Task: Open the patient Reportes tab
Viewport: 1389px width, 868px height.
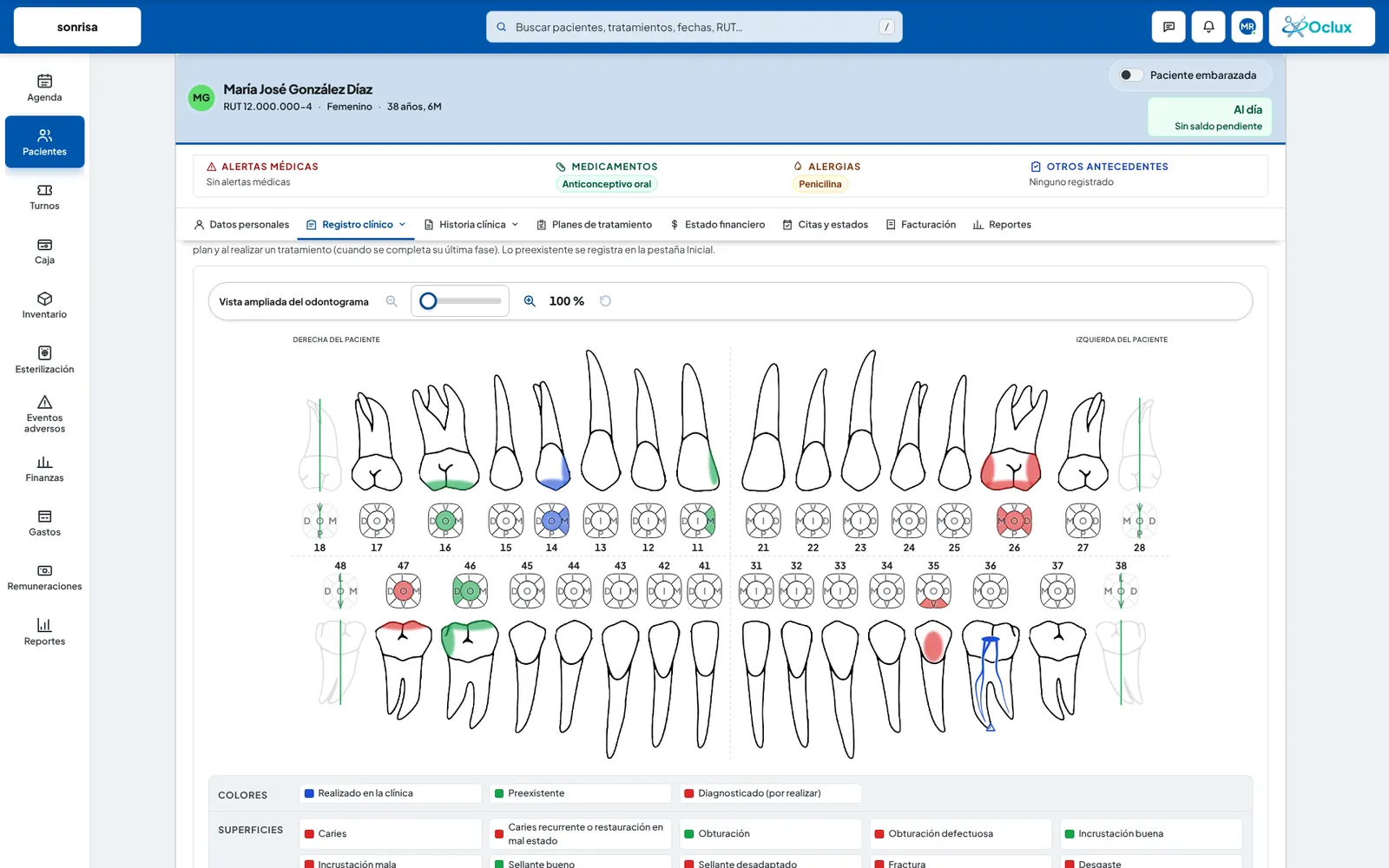Action: [x=1002, y=225]
